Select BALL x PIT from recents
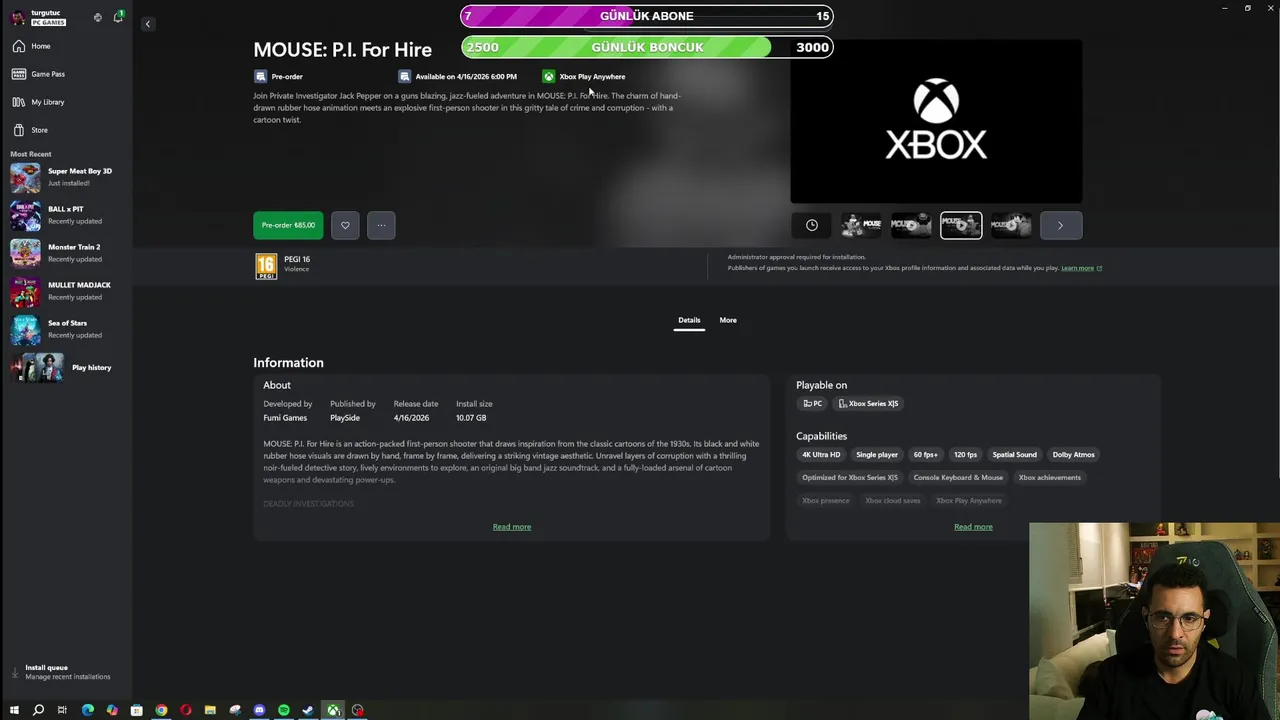 [x=66, y=215]
